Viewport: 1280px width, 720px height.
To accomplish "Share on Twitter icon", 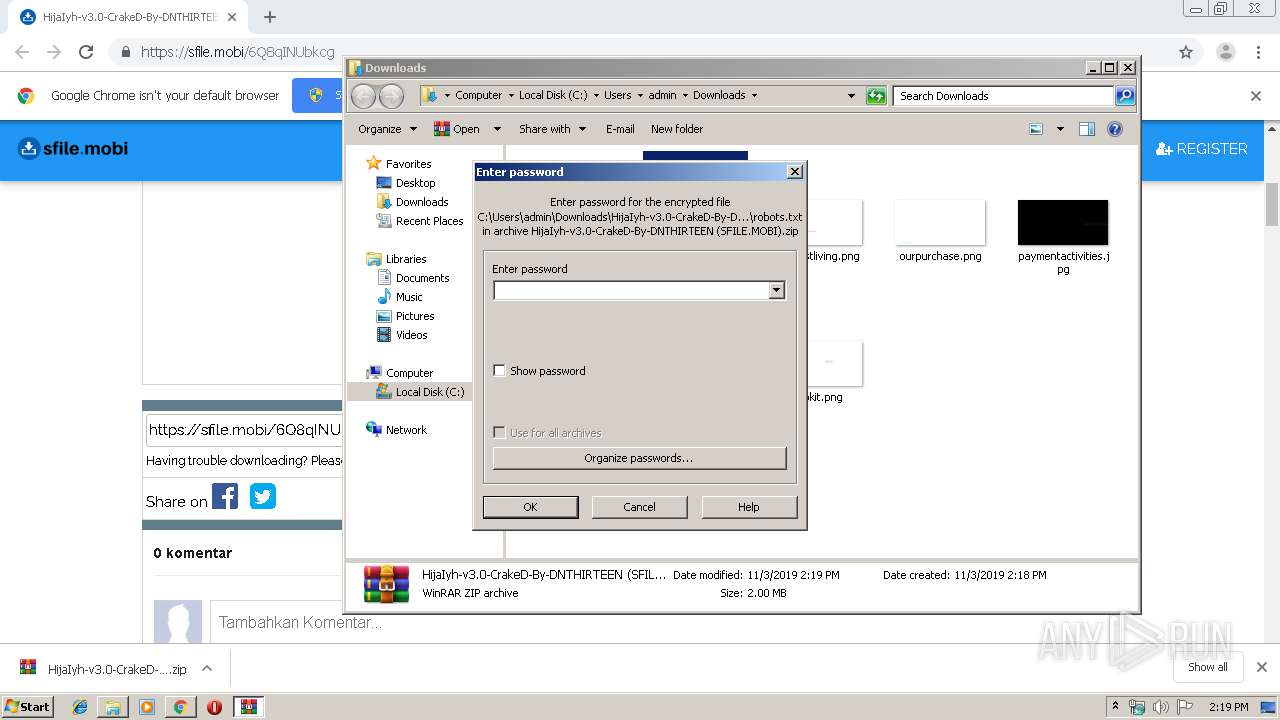I will (x=263, y=496).
